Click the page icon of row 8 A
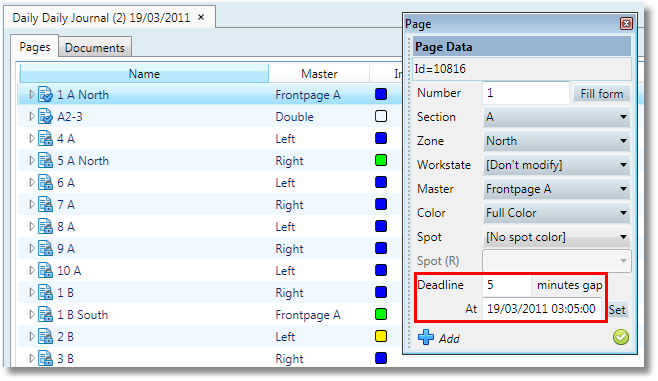This screenshot has width=658, height=381. [45, 226]
